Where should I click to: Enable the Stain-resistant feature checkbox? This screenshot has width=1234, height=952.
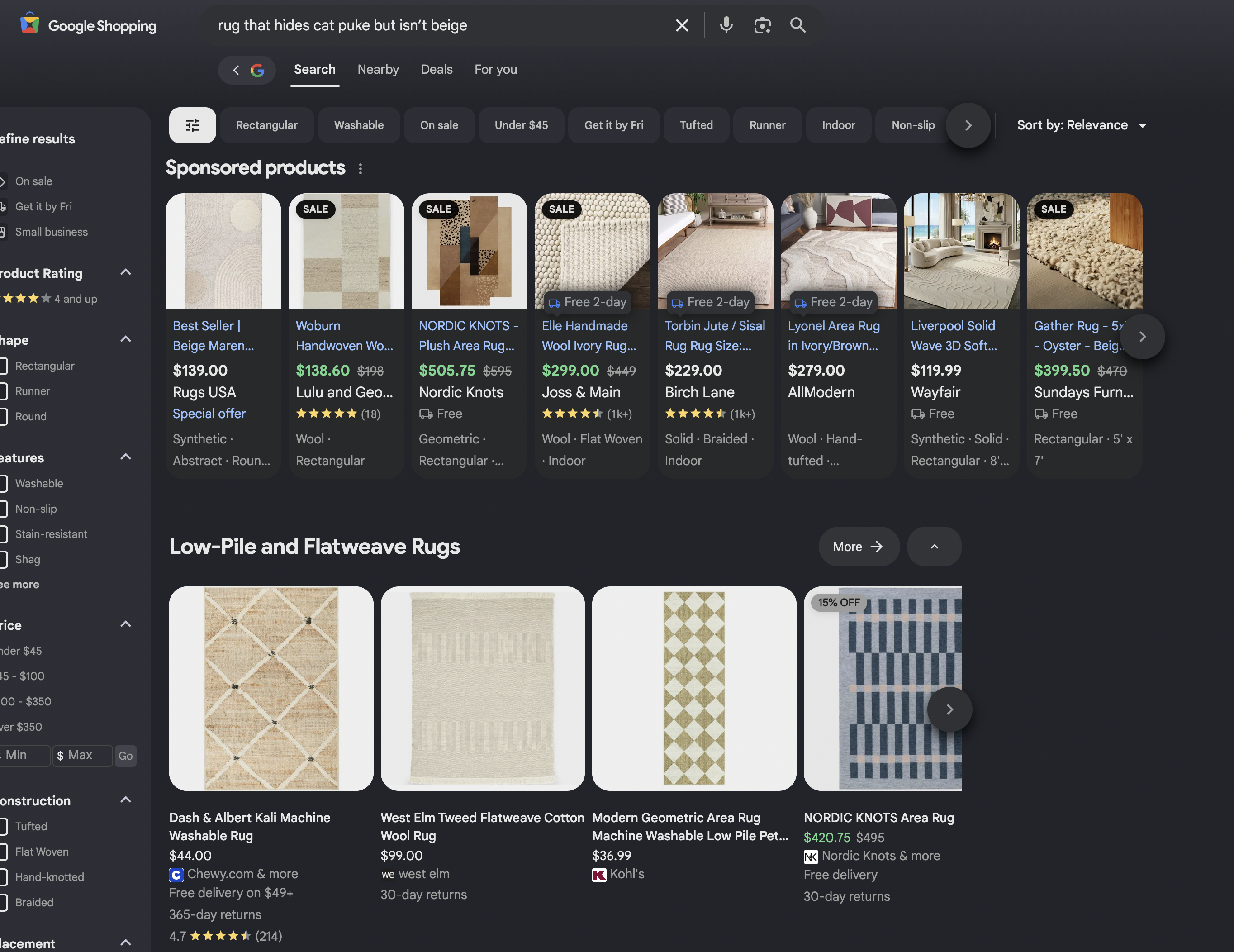[x=3, y=534]
